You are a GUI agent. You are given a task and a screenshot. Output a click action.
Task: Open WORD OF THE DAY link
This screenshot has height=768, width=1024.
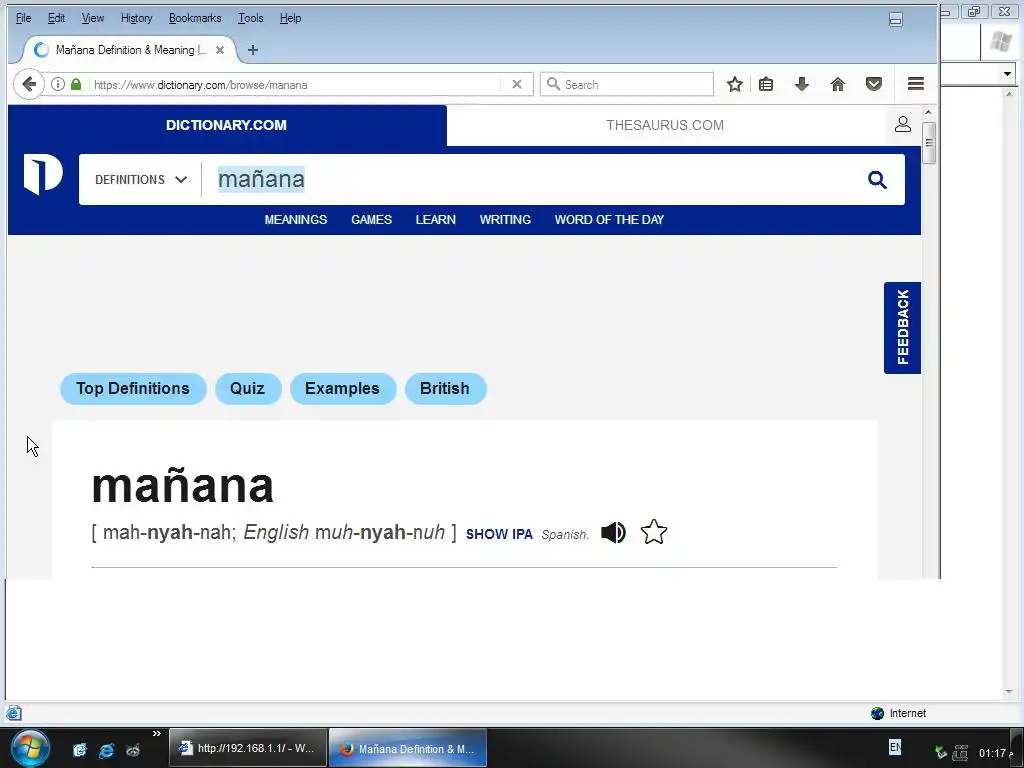click(609, 220)
